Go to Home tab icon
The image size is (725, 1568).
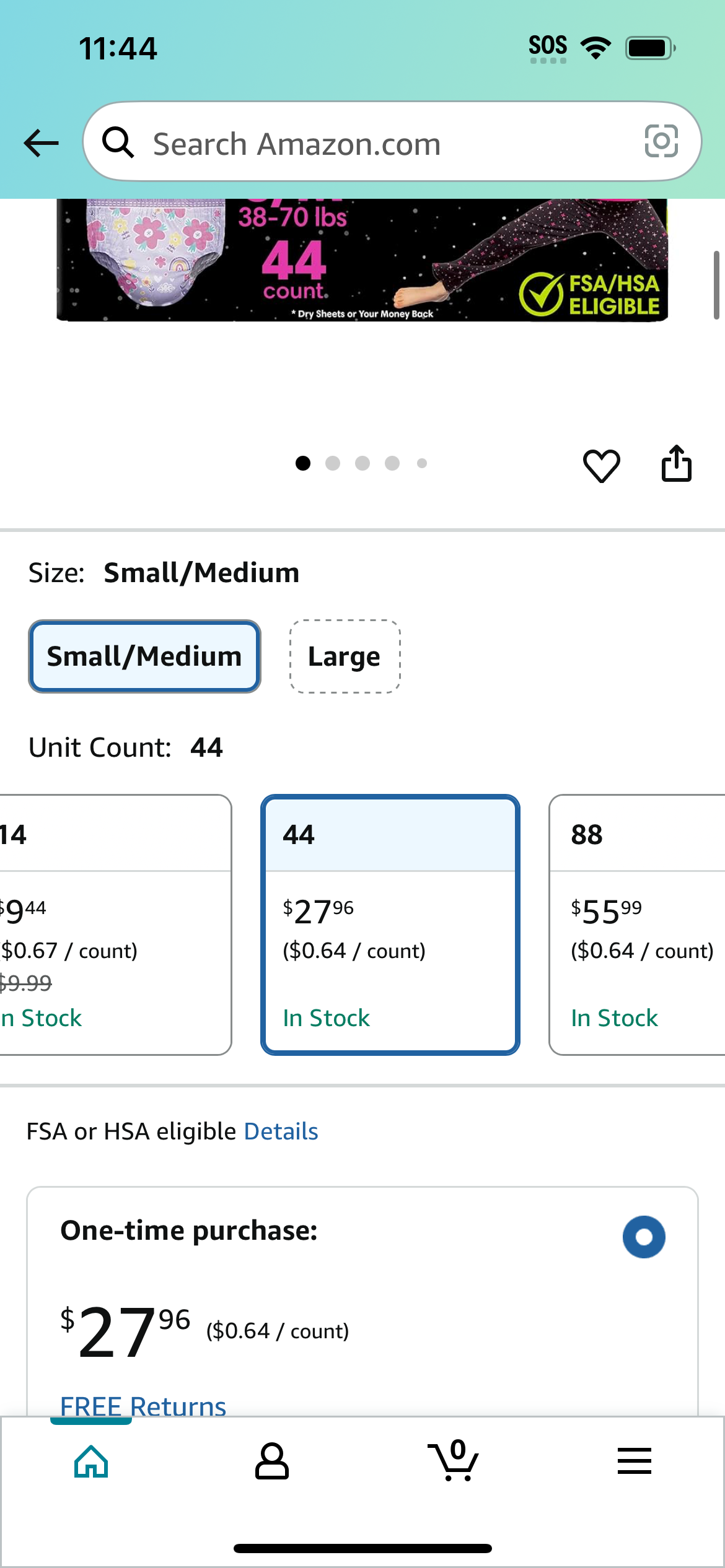91,1461
